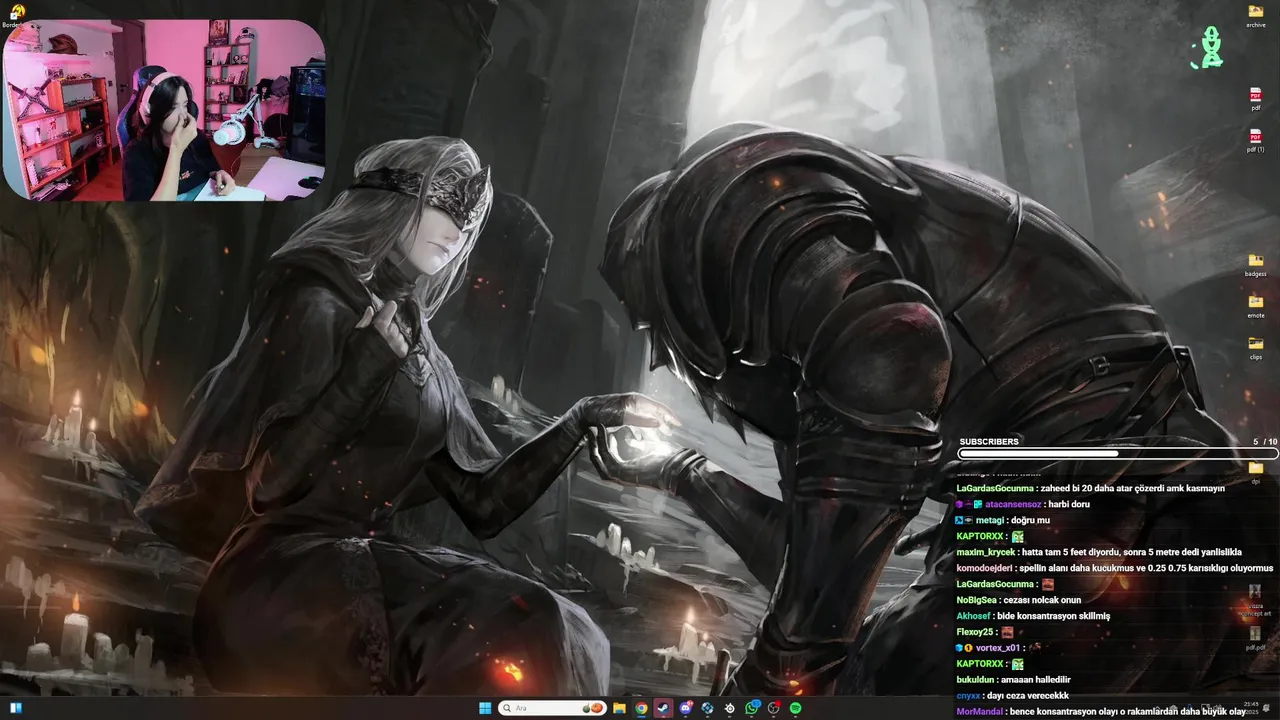The width and height of the screenshot is (1280, 720).
Task: Click chat username cnyxx
Action: coord(969,696)
